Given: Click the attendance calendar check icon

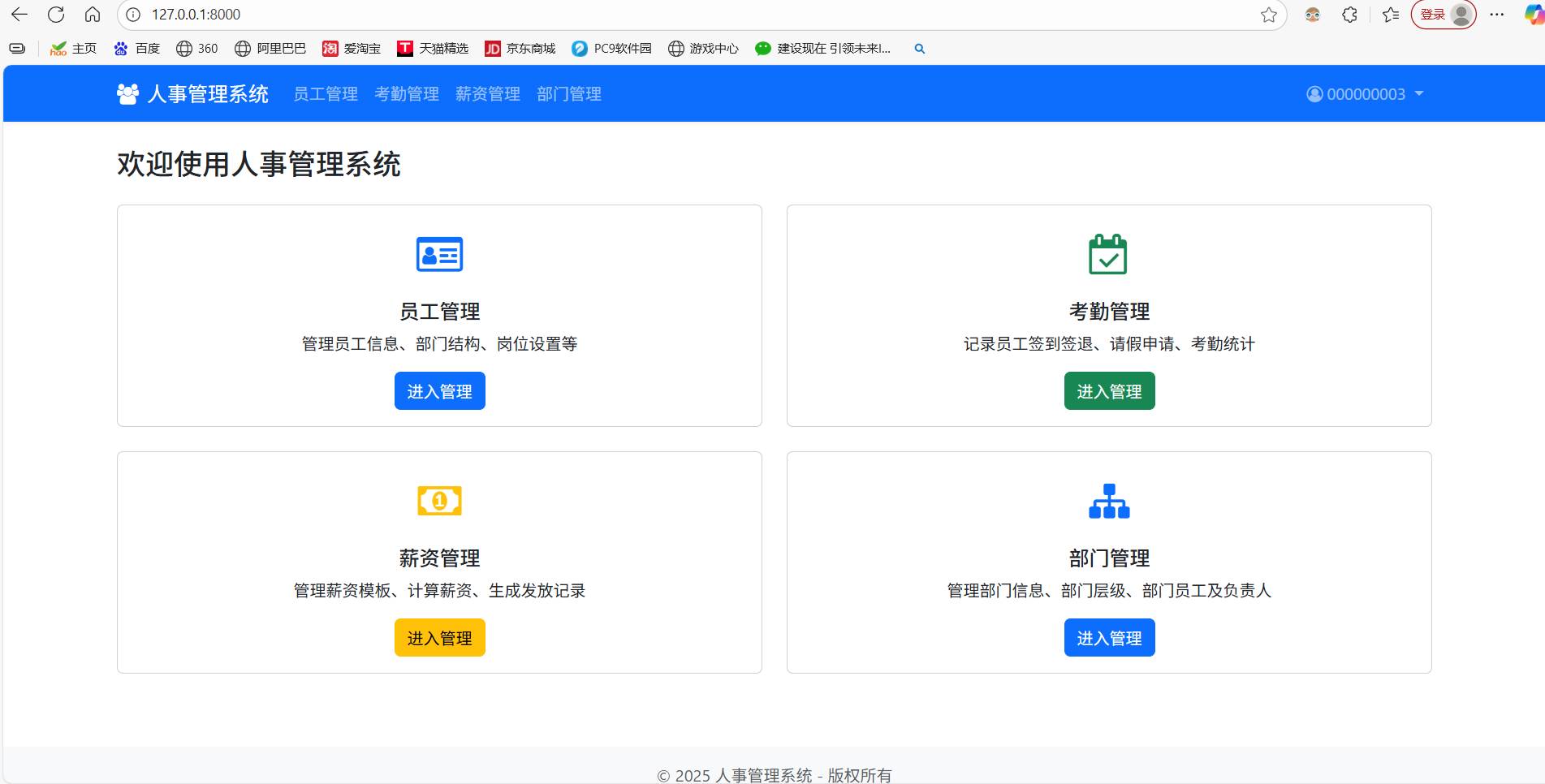Looking at the screenshot, I should coord(1108,254).
